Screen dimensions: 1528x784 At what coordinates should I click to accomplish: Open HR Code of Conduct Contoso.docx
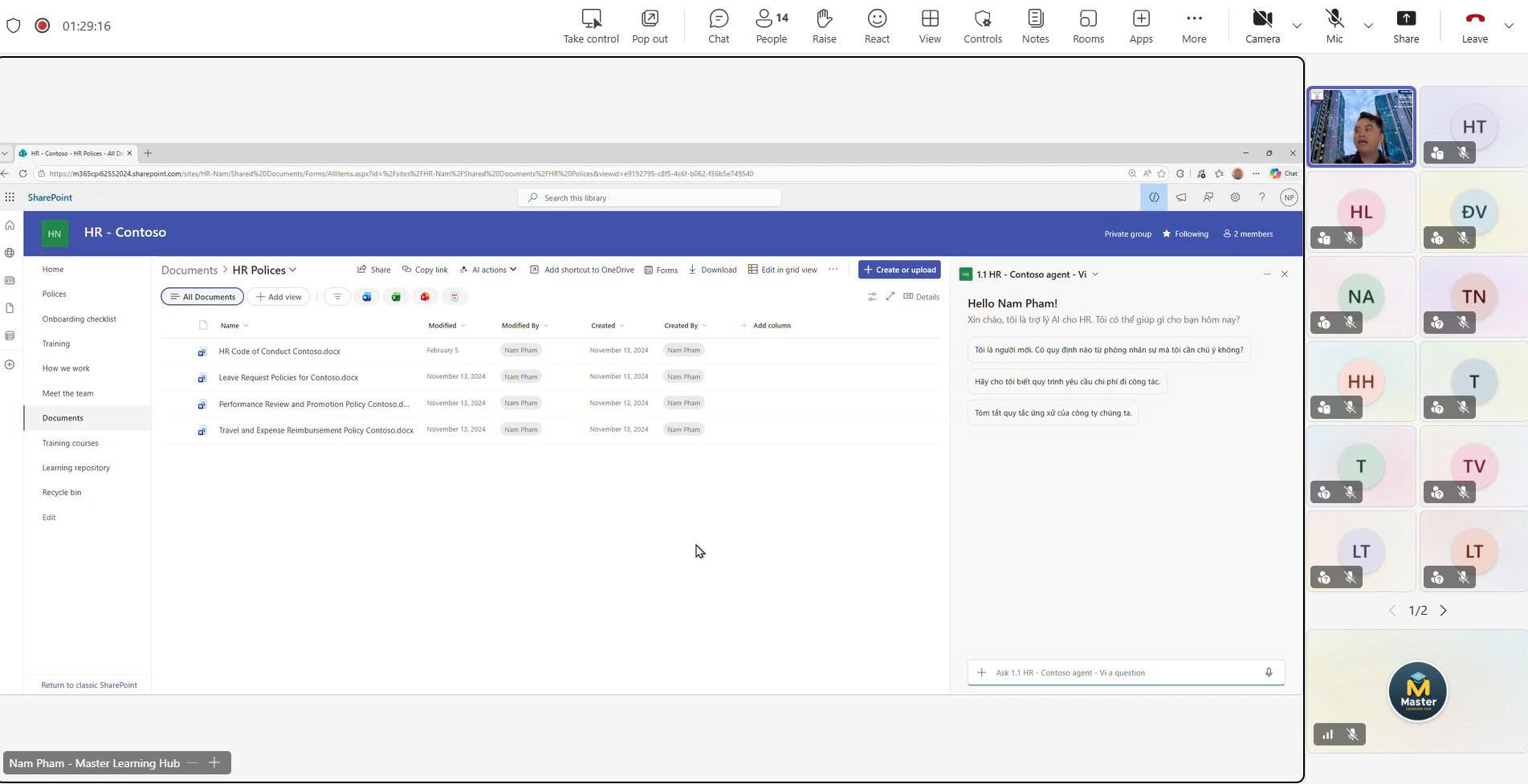(279, 351)
